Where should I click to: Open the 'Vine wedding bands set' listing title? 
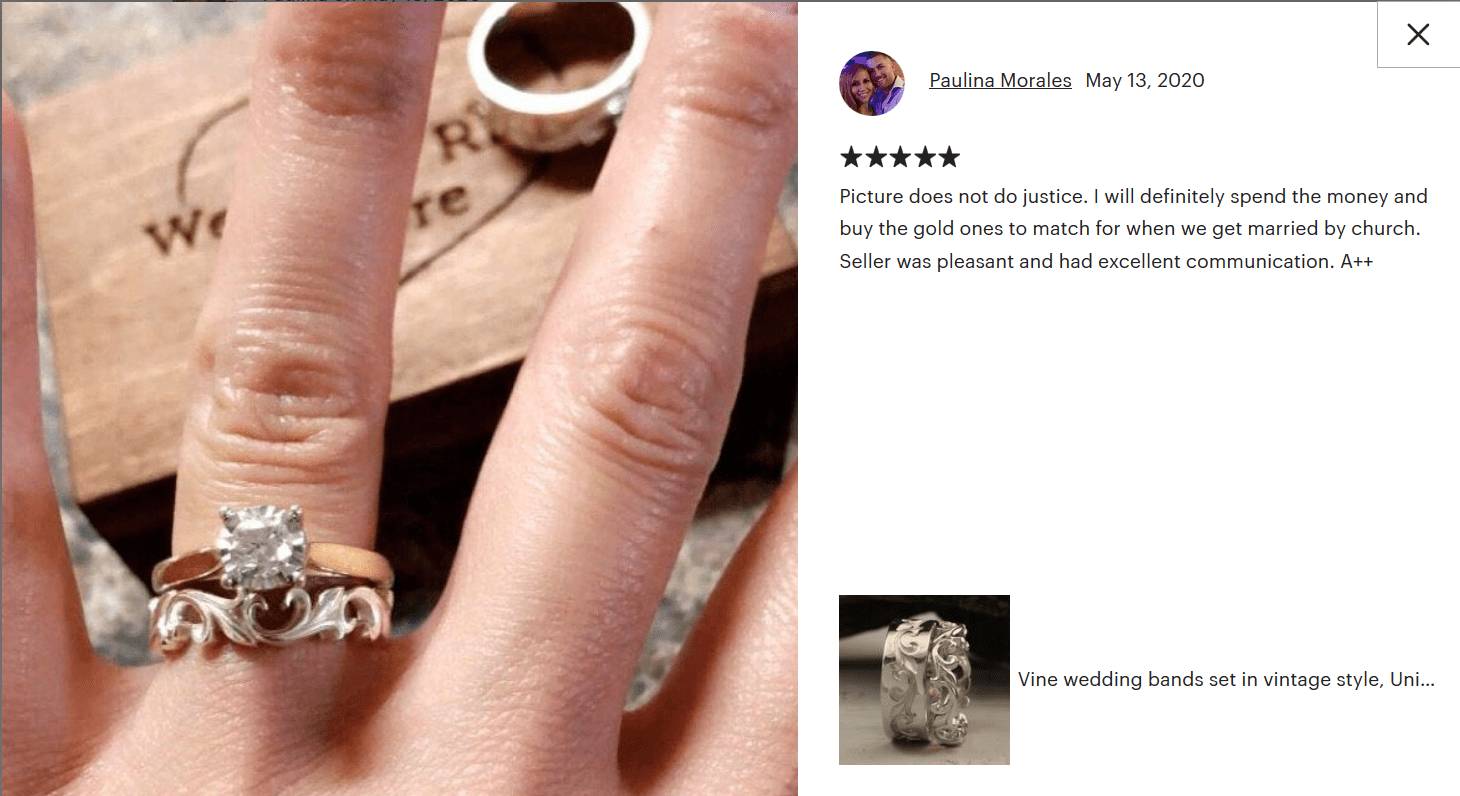(1227, 680)
